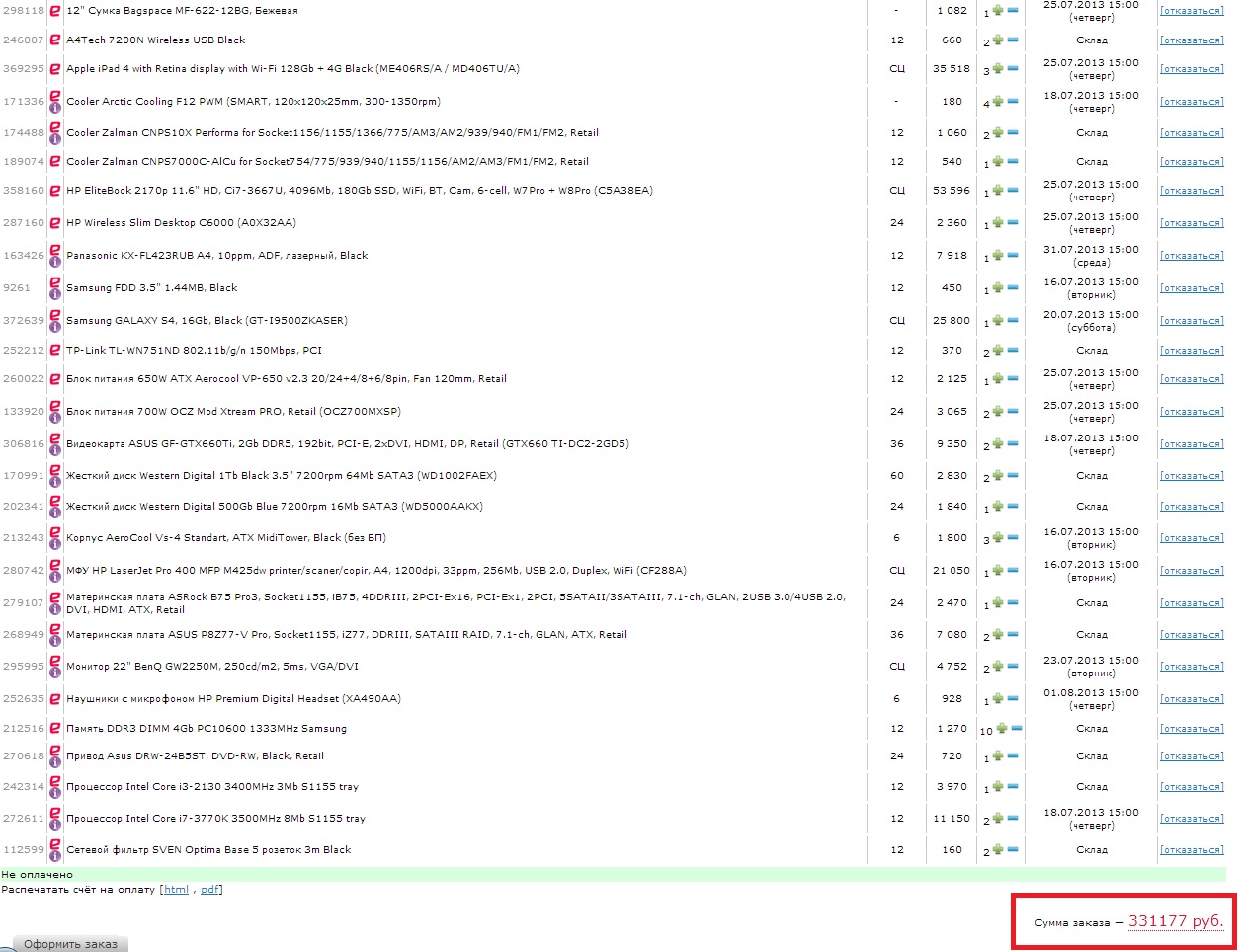This screenshot has height=952, width=1242.
Task: Select Видеокарта ASUS GF-GTX660Ti product name
Action: 348,444
